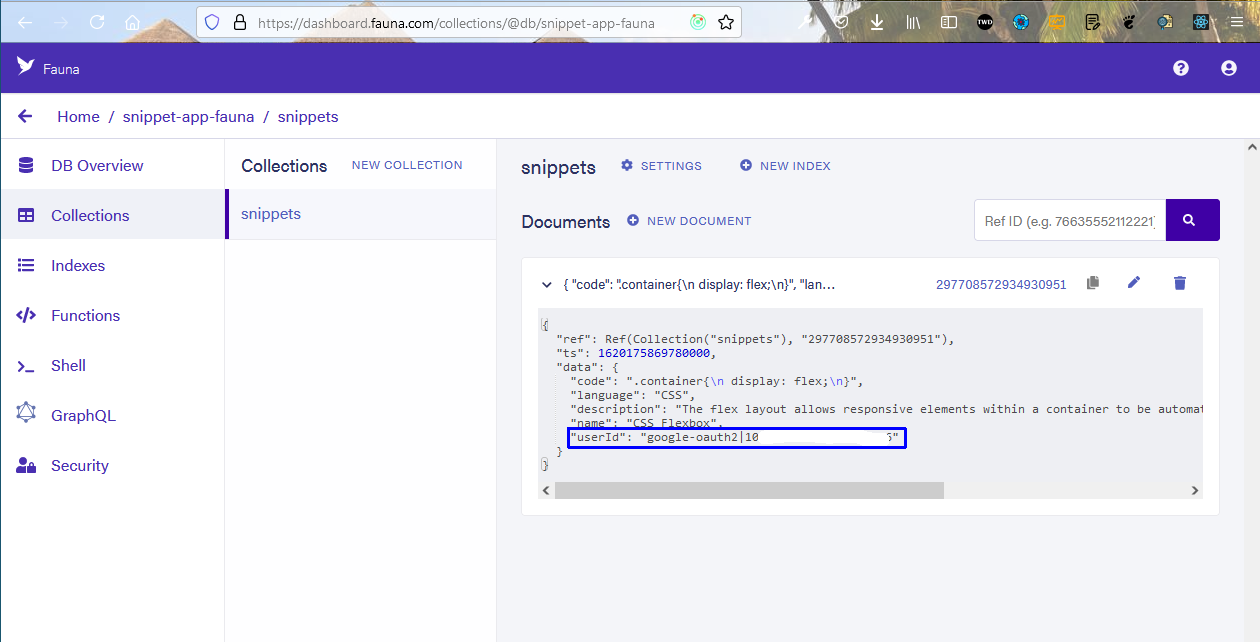Open the Shell page
The height and width of the screenshot is (642, 1260).
coord(113,366)
